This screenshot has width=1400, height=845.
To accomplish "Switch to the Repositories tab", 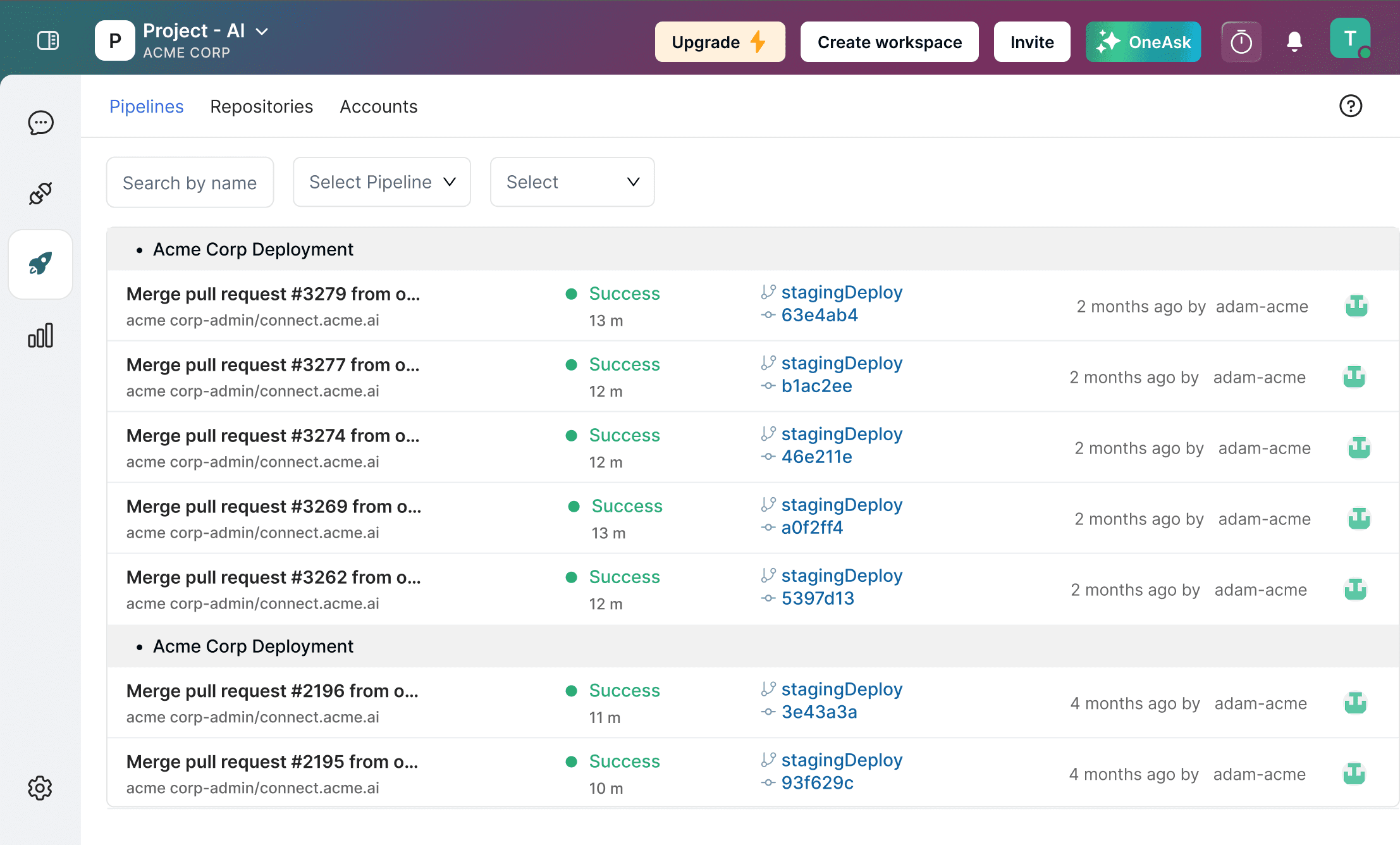I will [262, 106].
